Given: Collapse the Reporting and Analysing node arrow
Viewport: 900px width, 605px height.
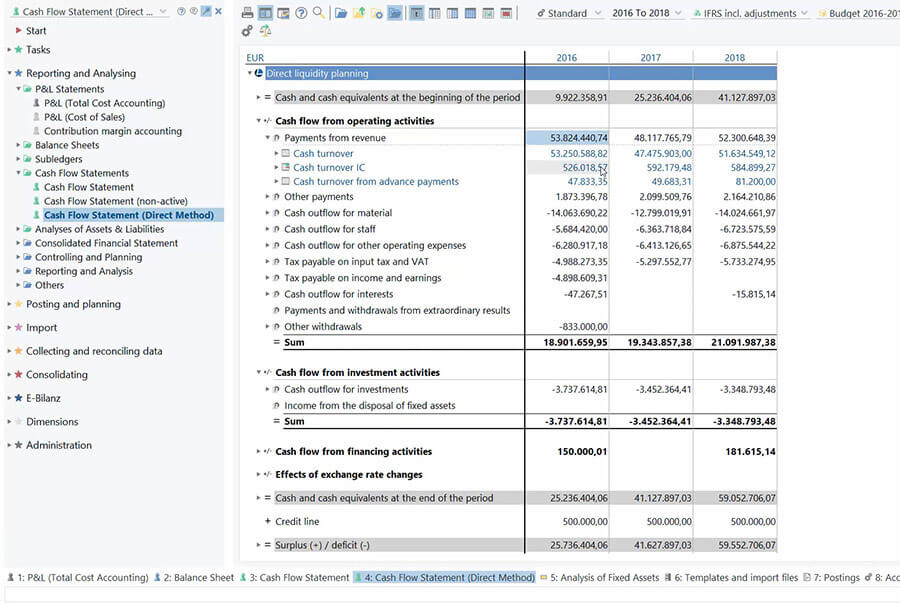Looking at the screenshot, I should click(x=9, y=73).
